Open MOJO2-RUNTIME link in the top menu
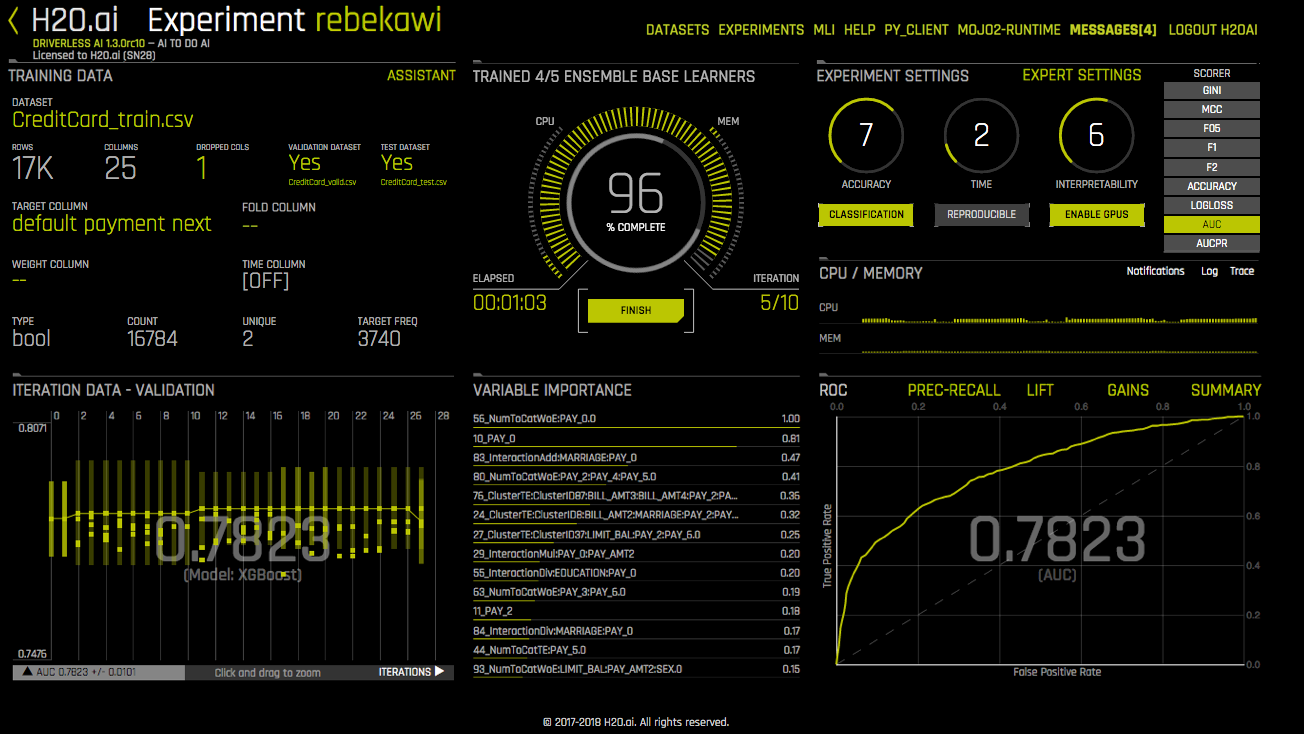The width and height of the screenshot is (1304, 734). click(1009, 30)
